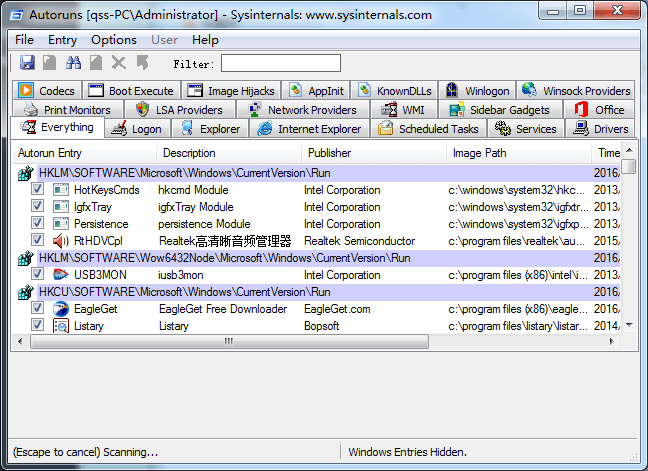Open the Entry menu
Image resolution: width=648 pixels, height=471 pixels.
click(x=62, y=40)
